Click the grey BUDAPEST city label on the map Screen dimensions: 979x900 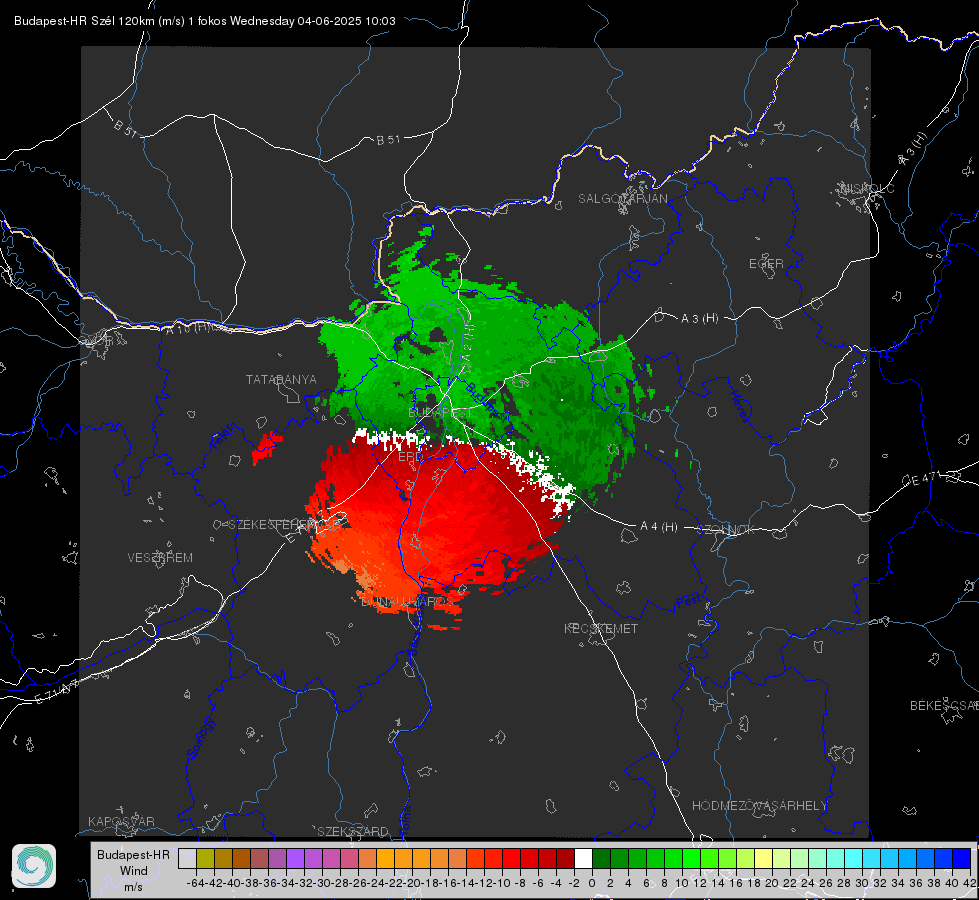tap(440, 413)
